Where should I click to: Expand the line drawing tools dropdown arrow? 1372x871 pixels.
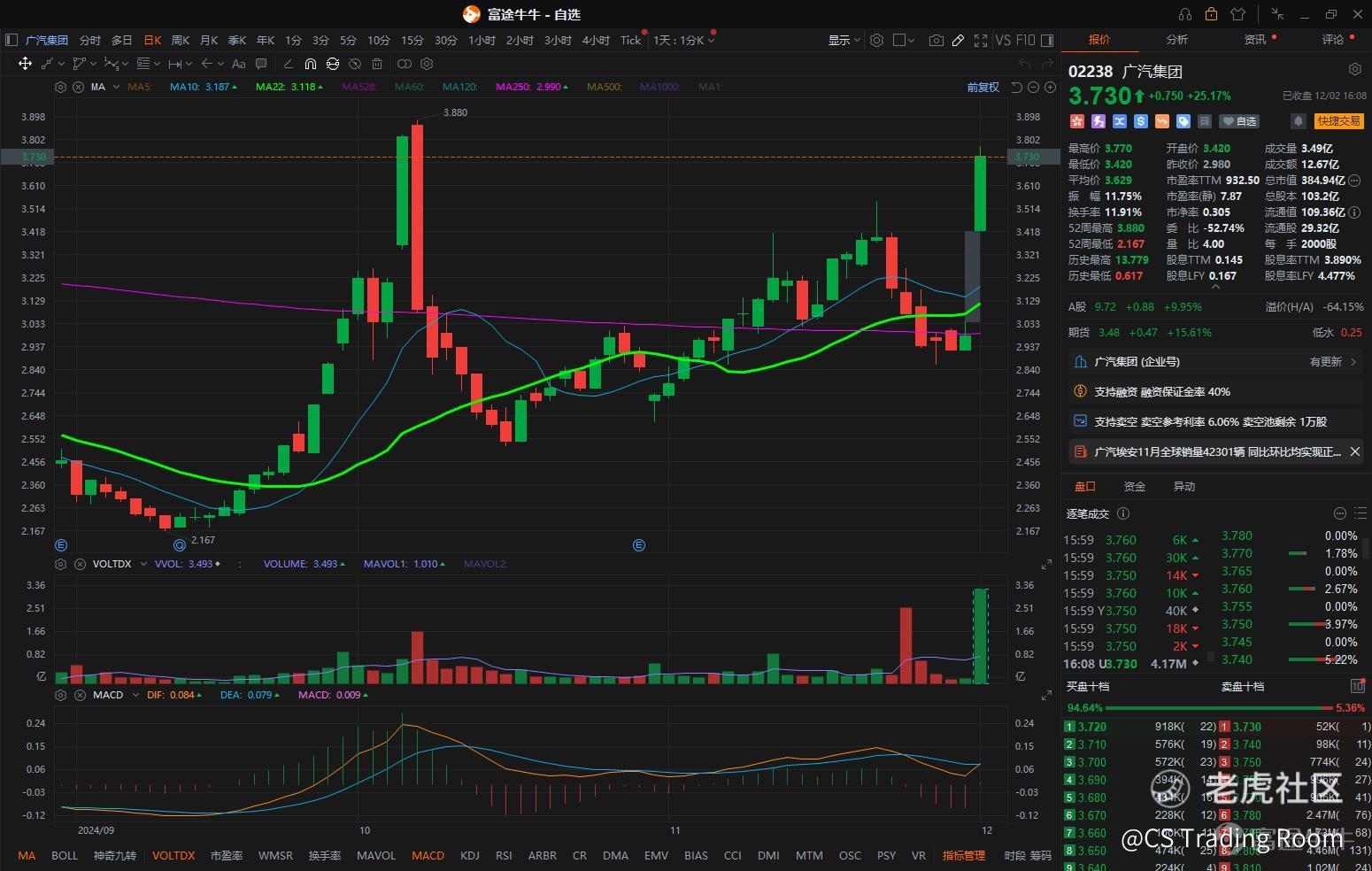point(62,64)
